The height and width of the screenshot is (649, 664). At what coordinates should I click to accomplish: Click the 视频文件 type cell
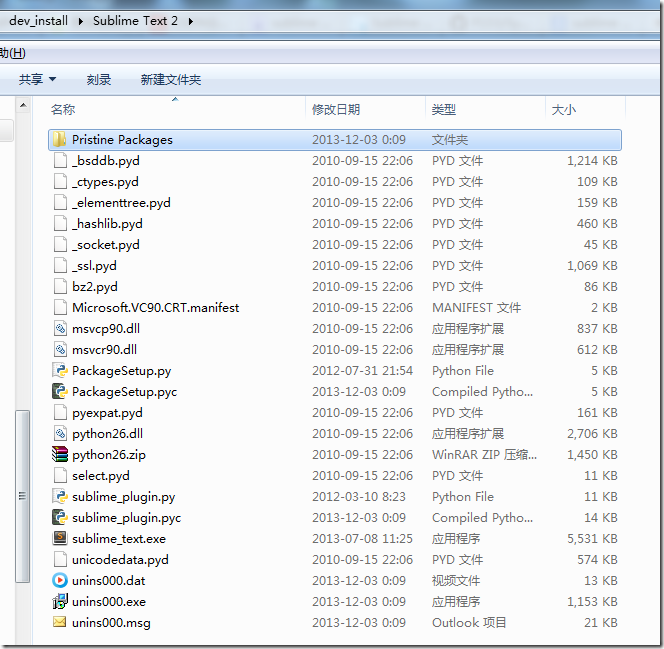[x=456, y=580]
